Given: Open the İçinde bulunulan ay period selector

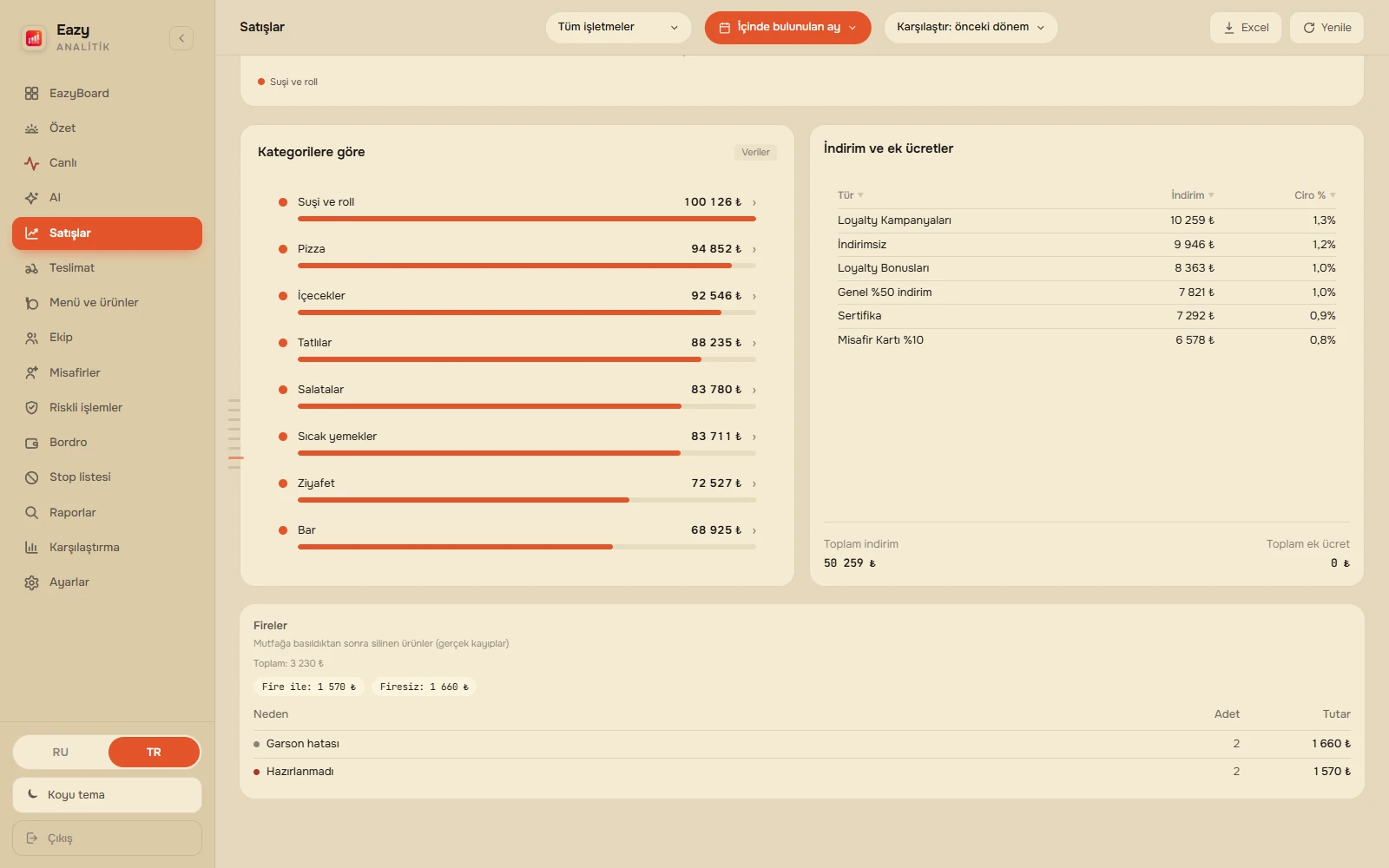Looking at the screenshot, I should point(787,28).
